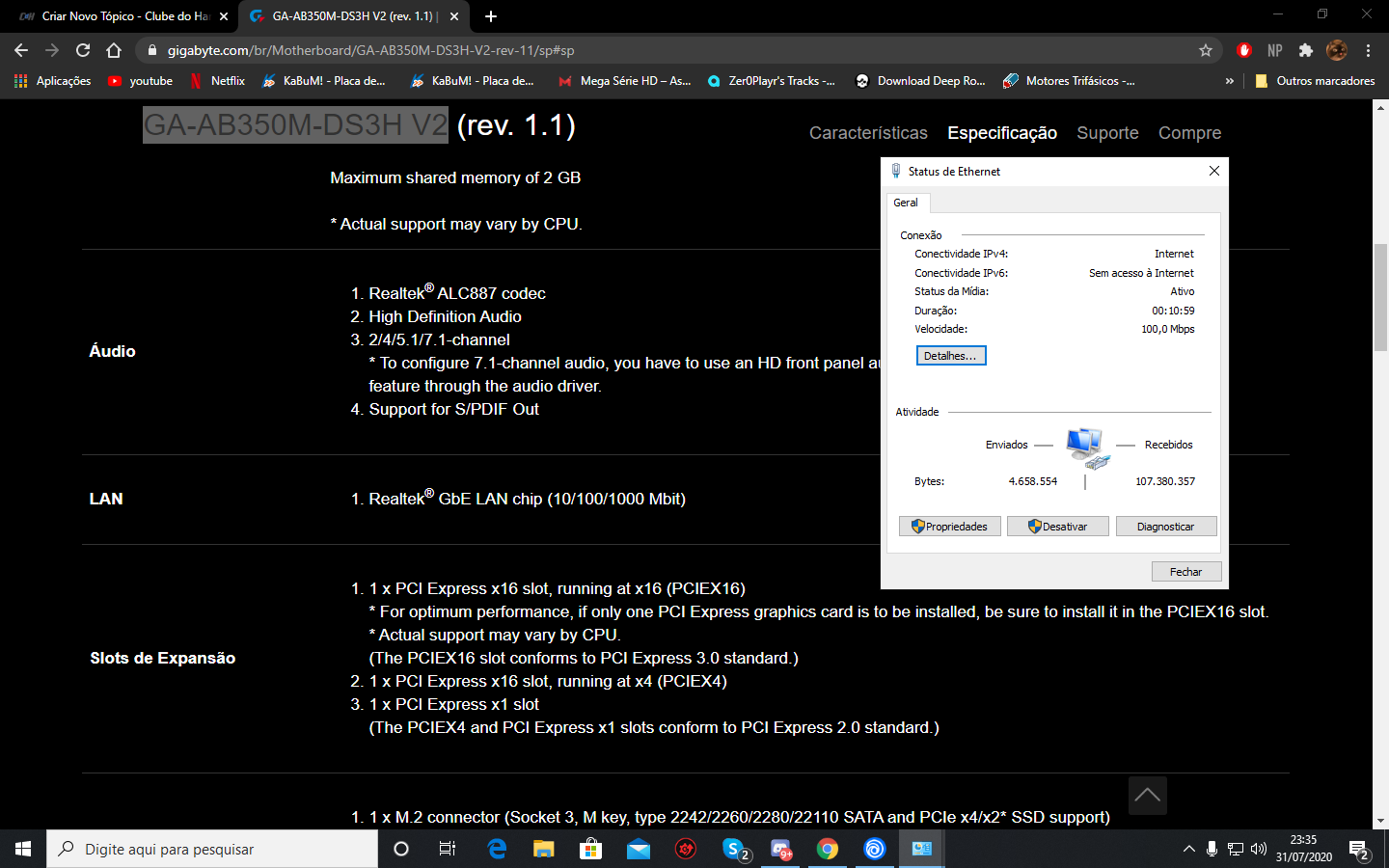This screenshot has height=868, width=1389.
Task: Click the page vertical scrollbar thumb
Action: click(1380, 297)
